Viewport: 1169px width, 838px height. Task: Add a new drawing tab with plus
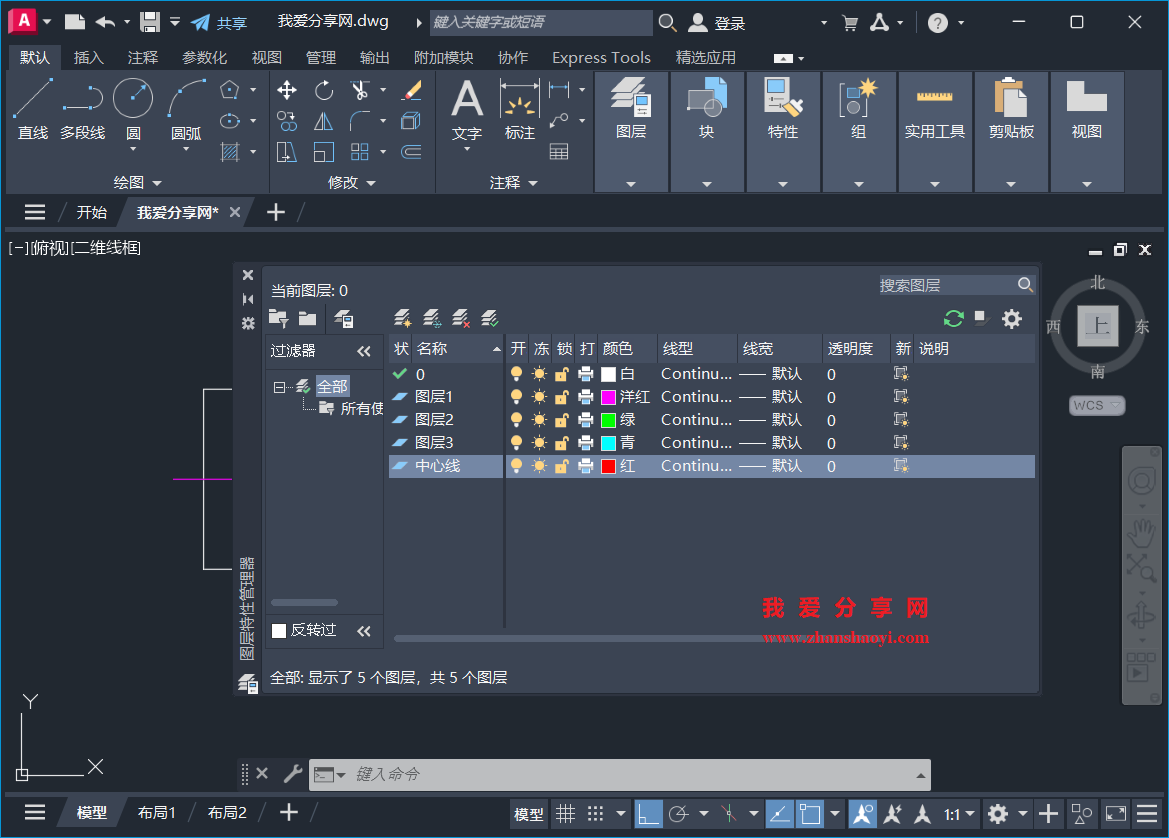(x=276, y=212)
